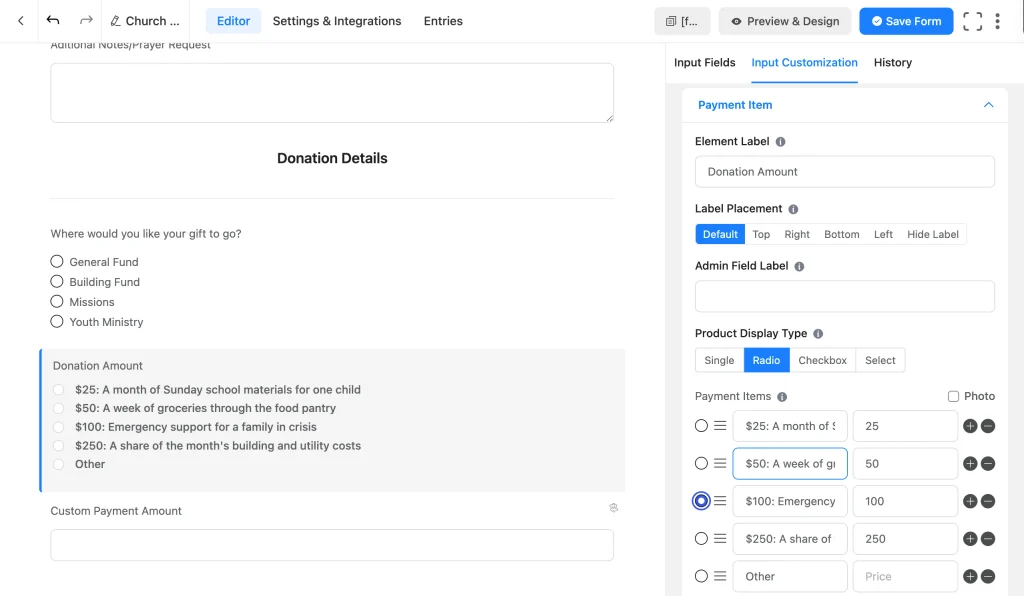Image resolution: width=1024 pixels, height=596 pixels.
Task: Click the Admin Field Label input
Action: click(x=844, y=296)
